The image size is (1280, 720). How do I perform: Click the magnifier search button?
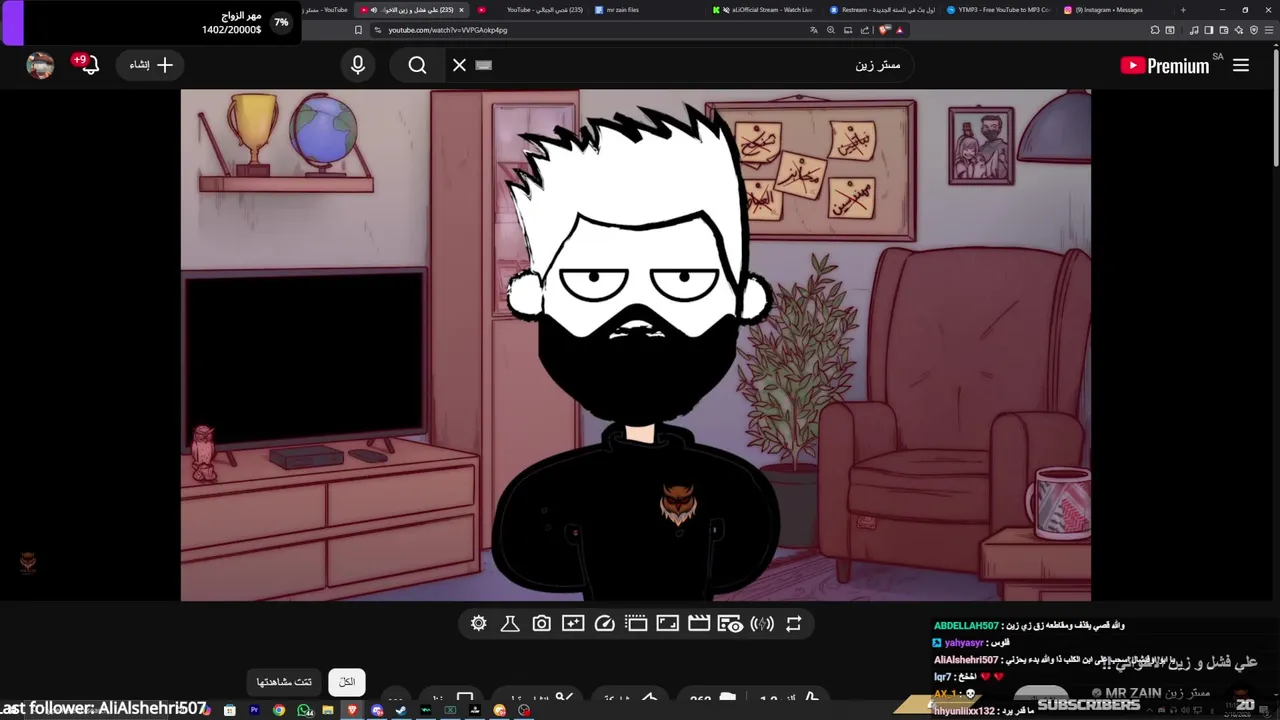tap(418, 65)
